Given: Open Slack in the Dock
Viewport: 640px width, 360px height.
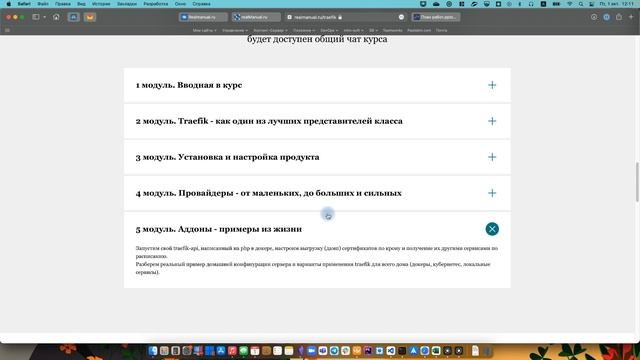Looking at the screenshot, I should tap(345, 351).
